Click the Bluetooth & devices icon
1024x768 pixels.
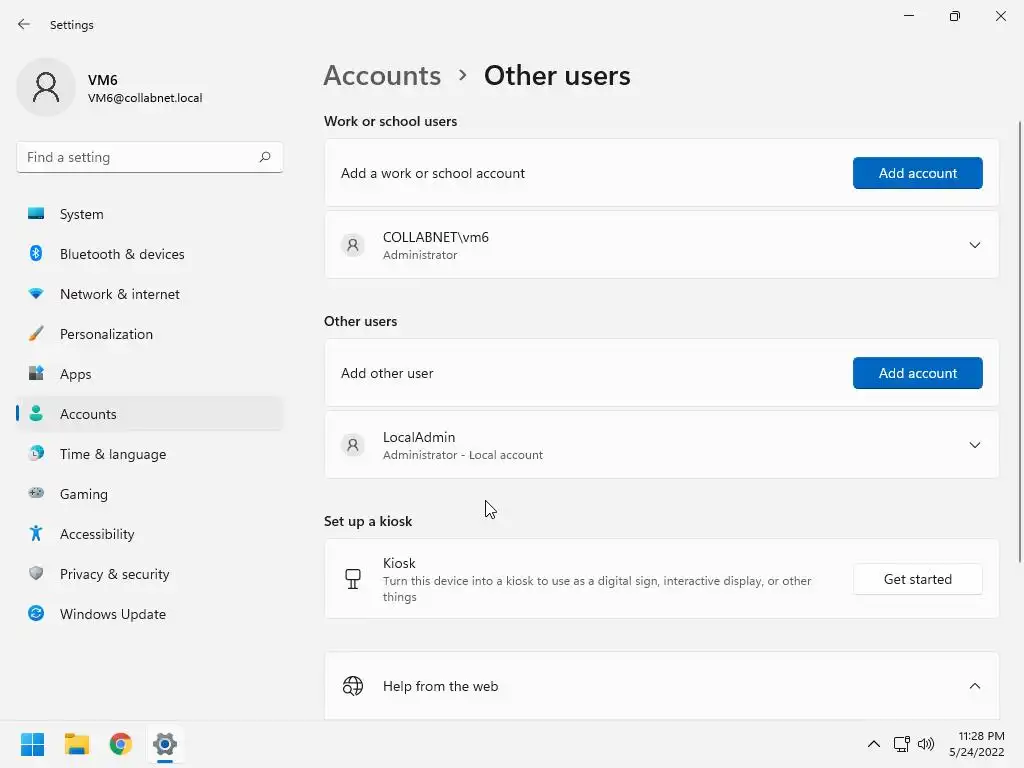pos(36,254)
